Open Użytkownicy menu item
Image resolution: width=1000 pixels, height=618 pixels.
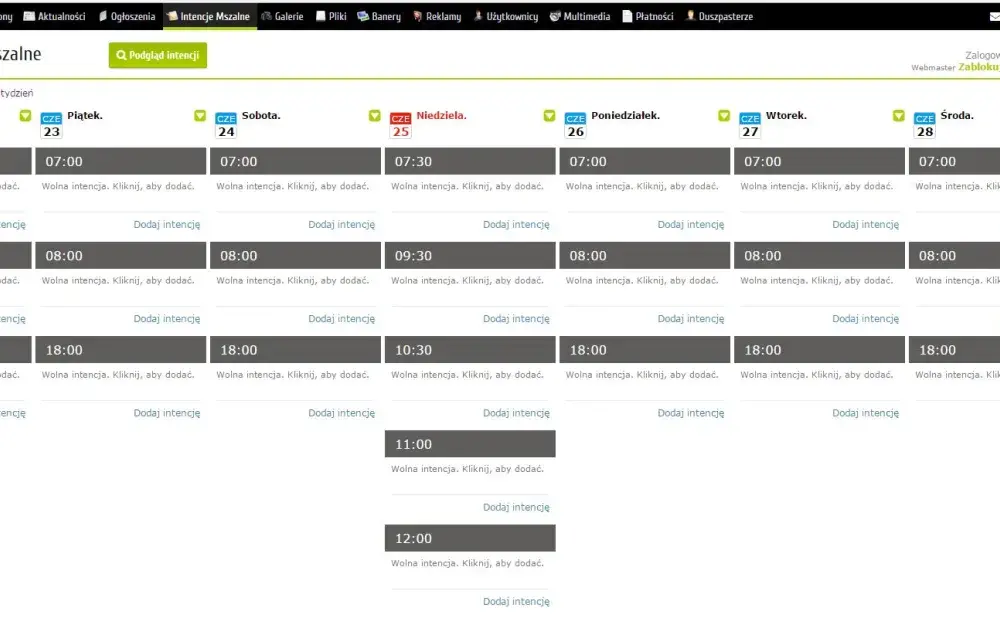coord(506,17)
